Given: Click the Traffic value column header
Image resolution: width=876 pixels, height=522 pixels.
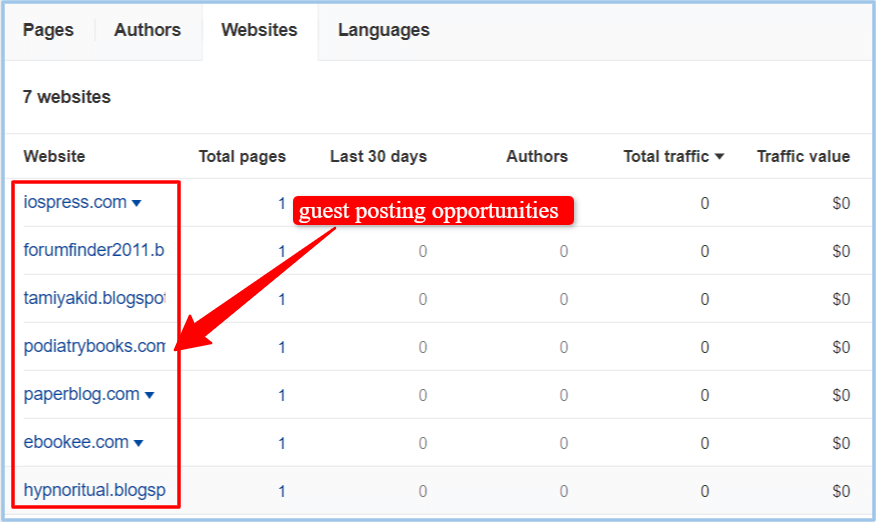Looking at the screenshot, I should coord(803,156).
